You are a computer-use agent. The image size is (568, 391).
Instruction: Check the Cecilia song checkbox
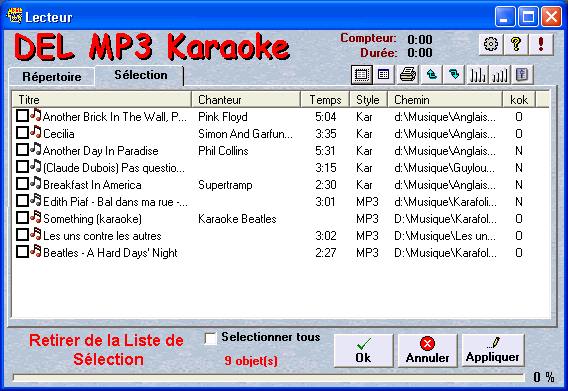click(22, 133)
